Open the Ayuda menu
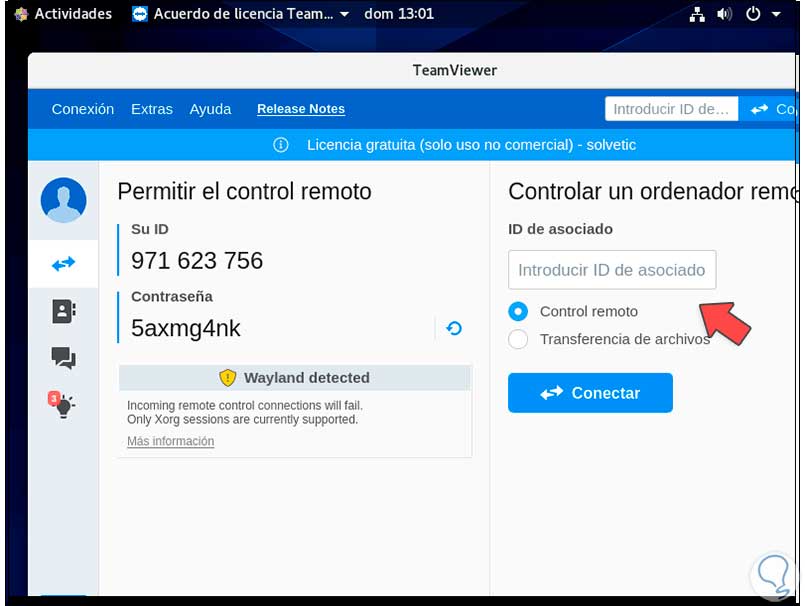The width and height of the screenshot is (805, 606). (210, 109)
